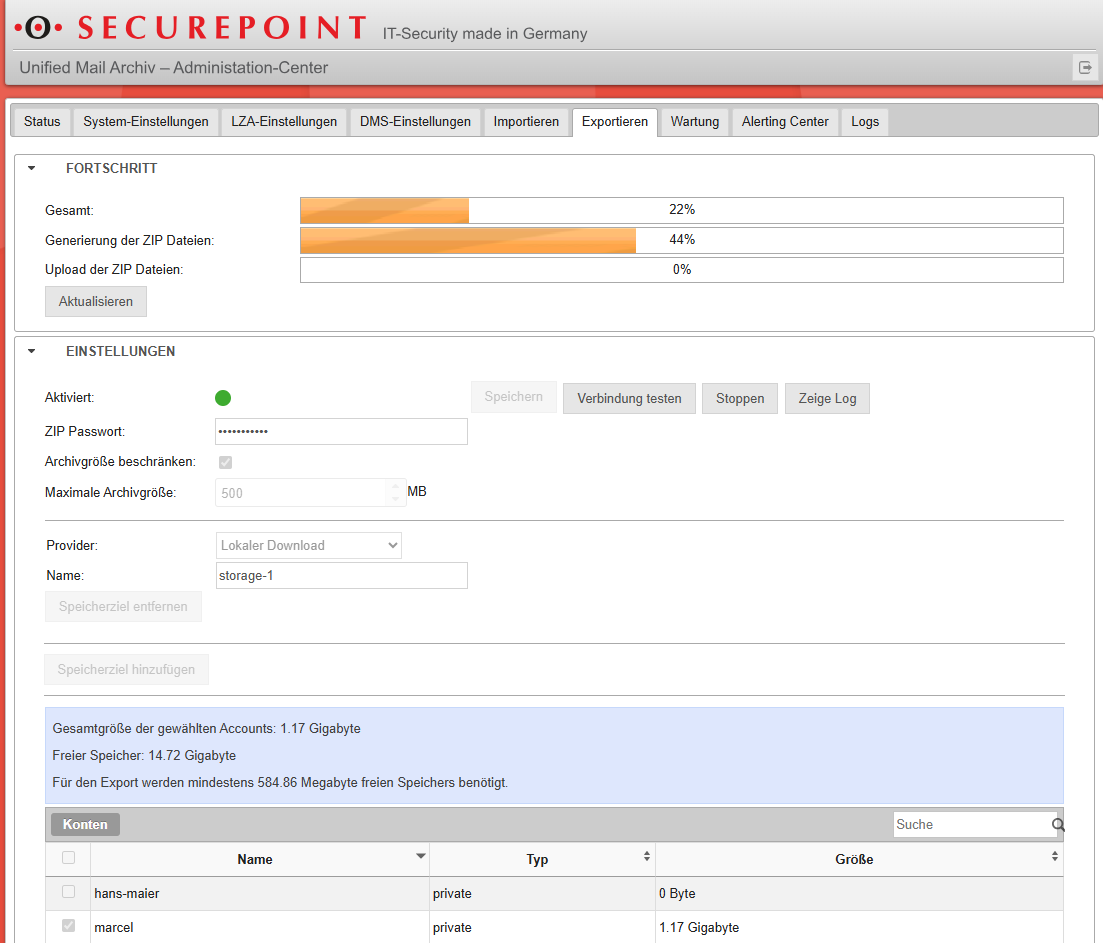Click the Securepoint logo

pos(190,28)
